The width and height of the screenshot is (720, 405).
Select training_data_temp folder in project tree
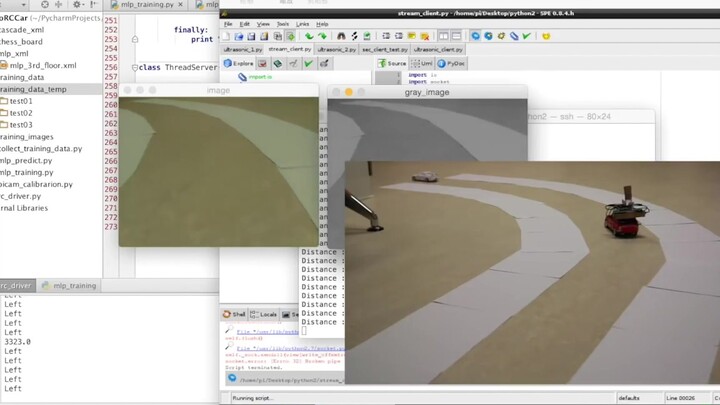tap(33, 89)
